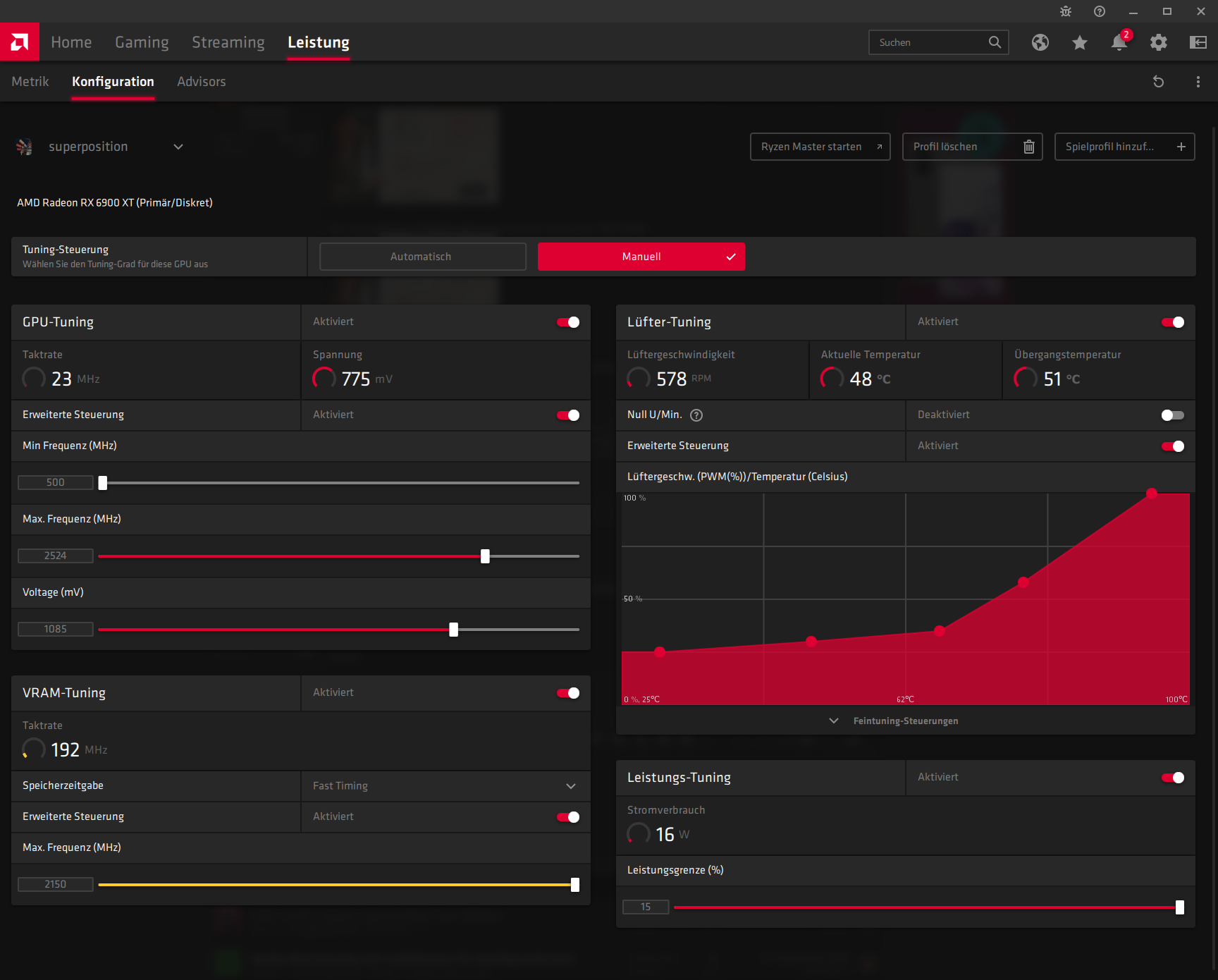Click the superposition game profile icon
1218x980 pixels.
click(x=25, y=147)
